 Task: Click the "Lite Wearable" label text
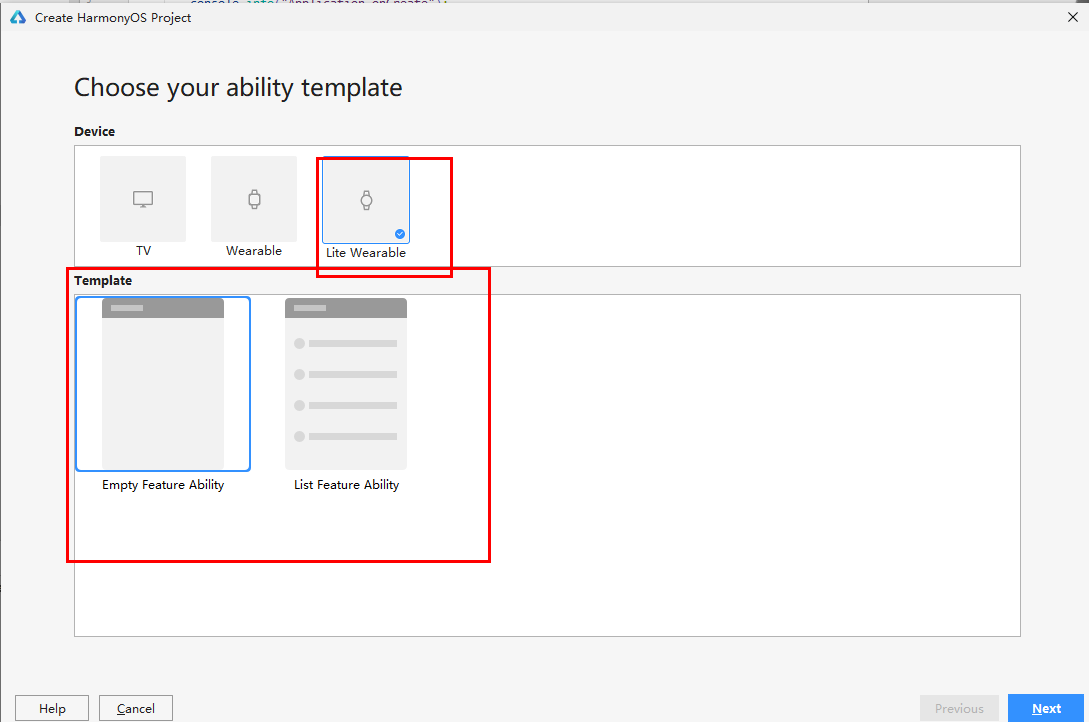point(366,253)
